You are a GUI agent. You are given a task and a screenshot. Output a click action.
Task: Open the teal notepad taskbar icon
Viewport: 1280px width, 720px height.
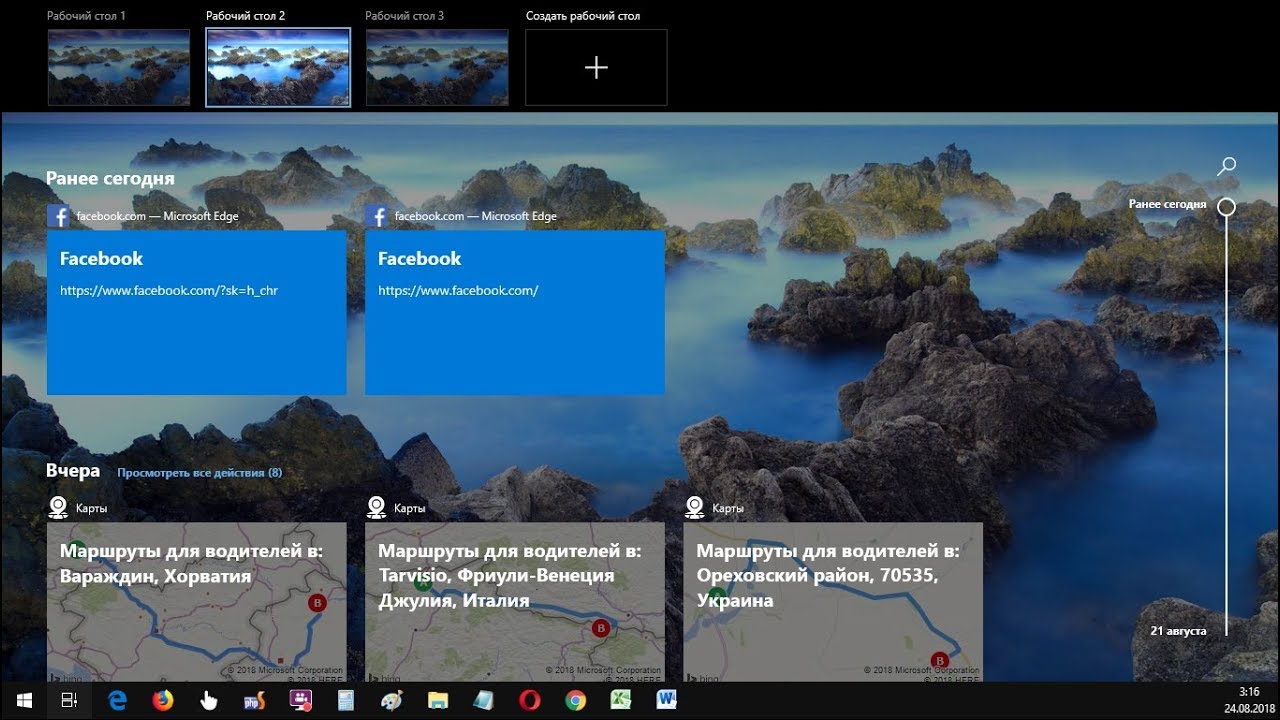tap(484, 700)
